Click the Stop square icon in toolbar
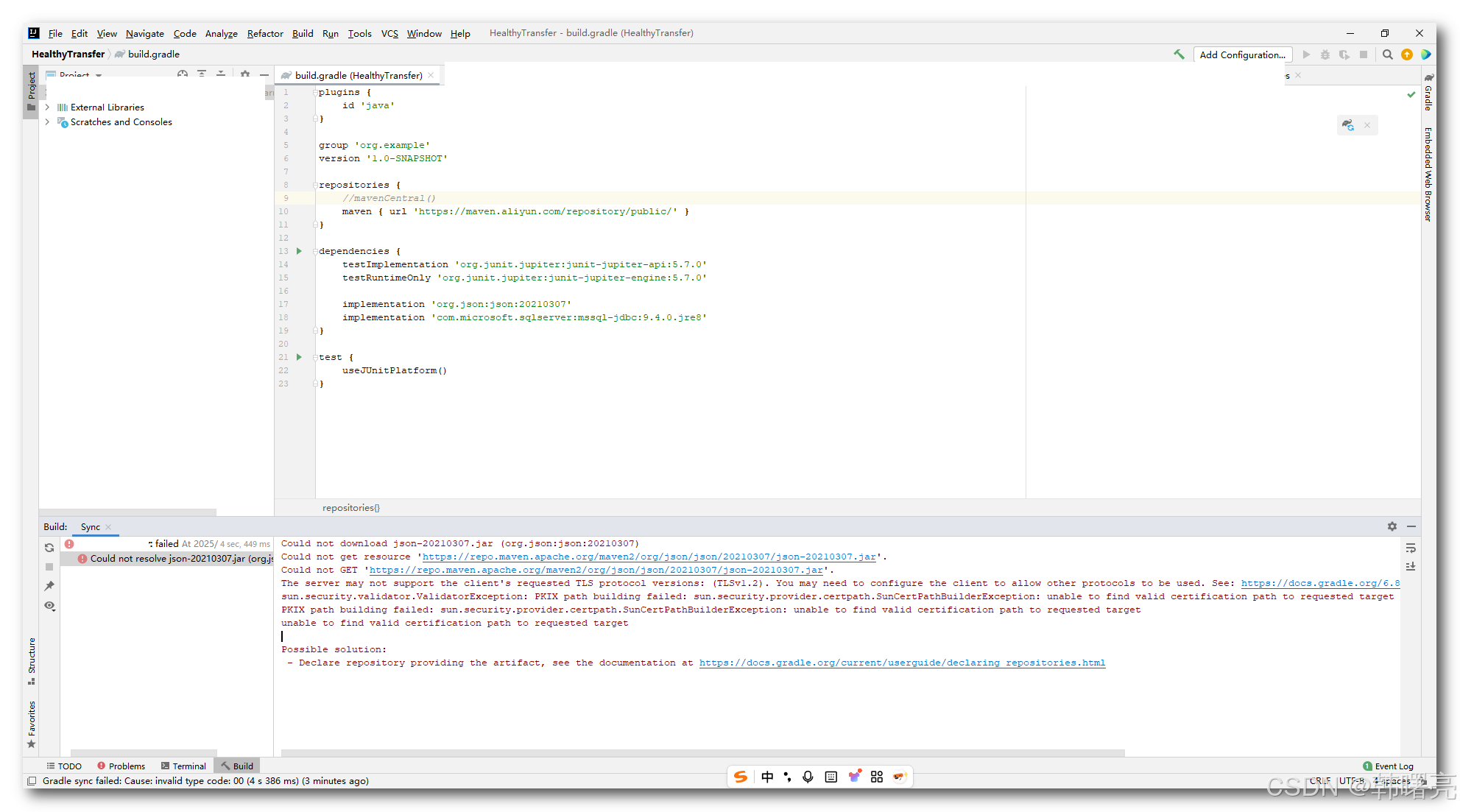The height and width of the screenshot is (812, 1460). point(1364,54)
